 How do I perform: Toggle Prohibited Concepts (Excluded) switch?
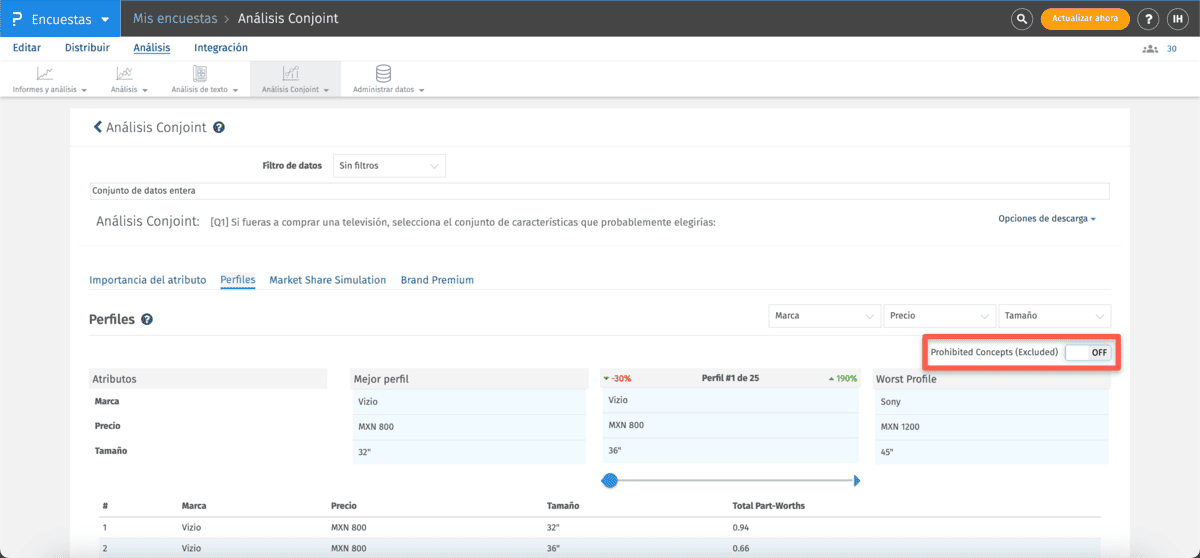[x=1088, y=353]
